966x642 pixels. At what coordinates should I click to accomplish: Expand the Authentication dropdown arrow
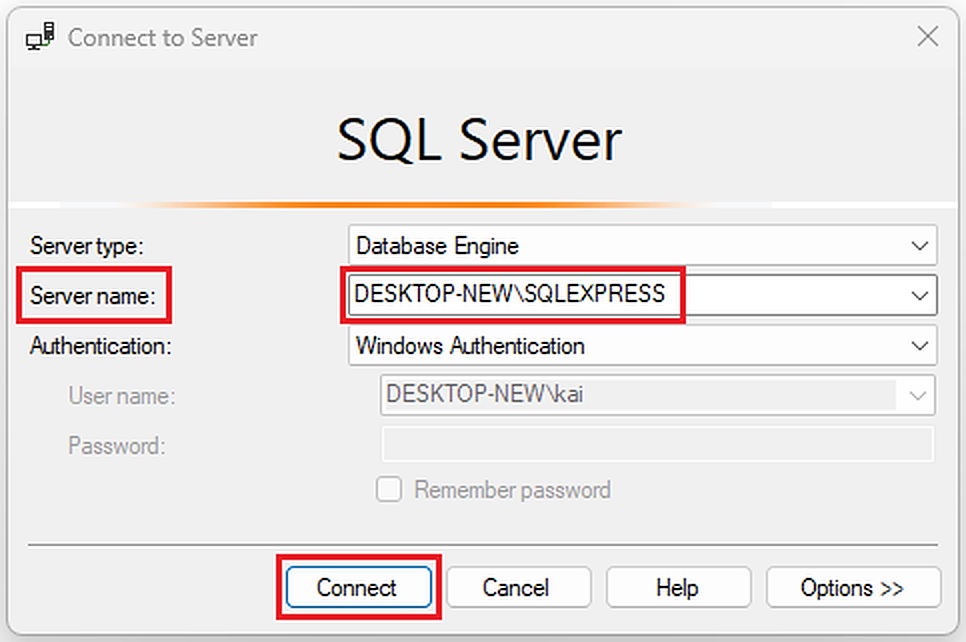point(919,346)
